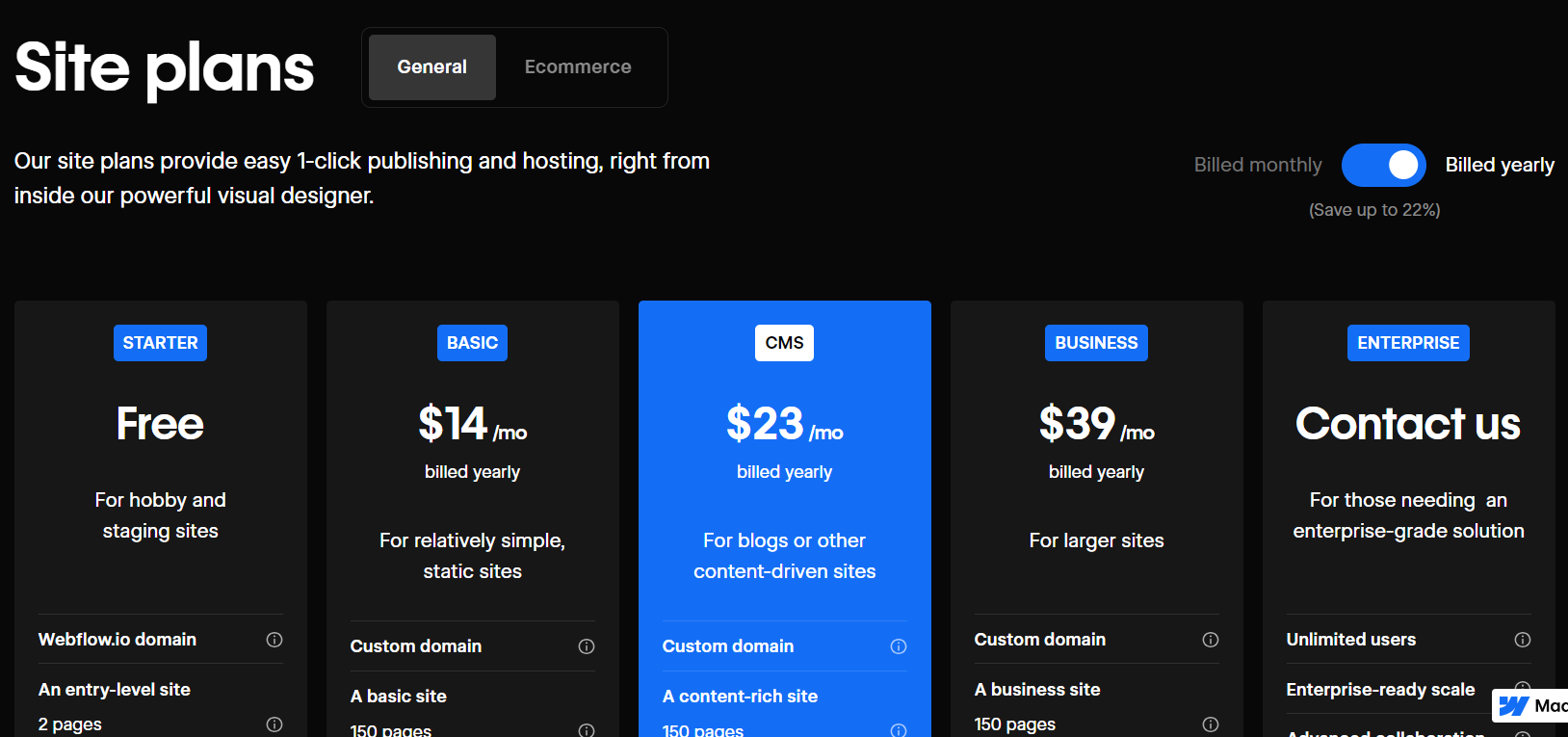
Task: Click the BUSINESS plan badge
Action: pos(1096,343)
